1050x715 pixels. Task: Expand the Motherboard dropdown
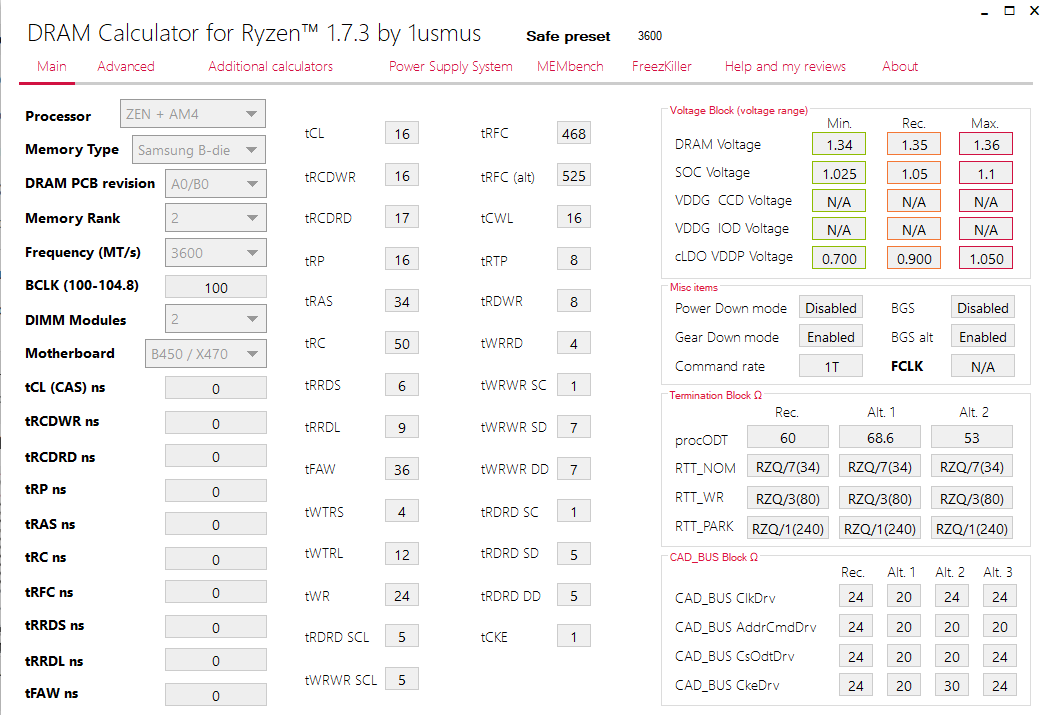(206, 354)
